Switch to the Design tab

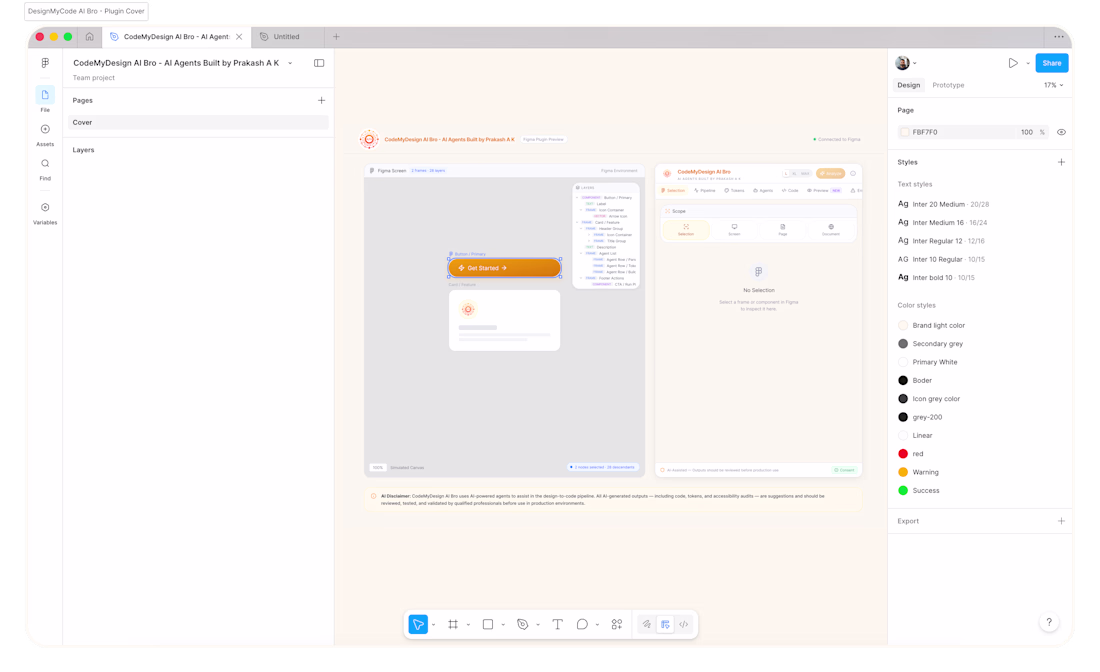pos(908,85)
